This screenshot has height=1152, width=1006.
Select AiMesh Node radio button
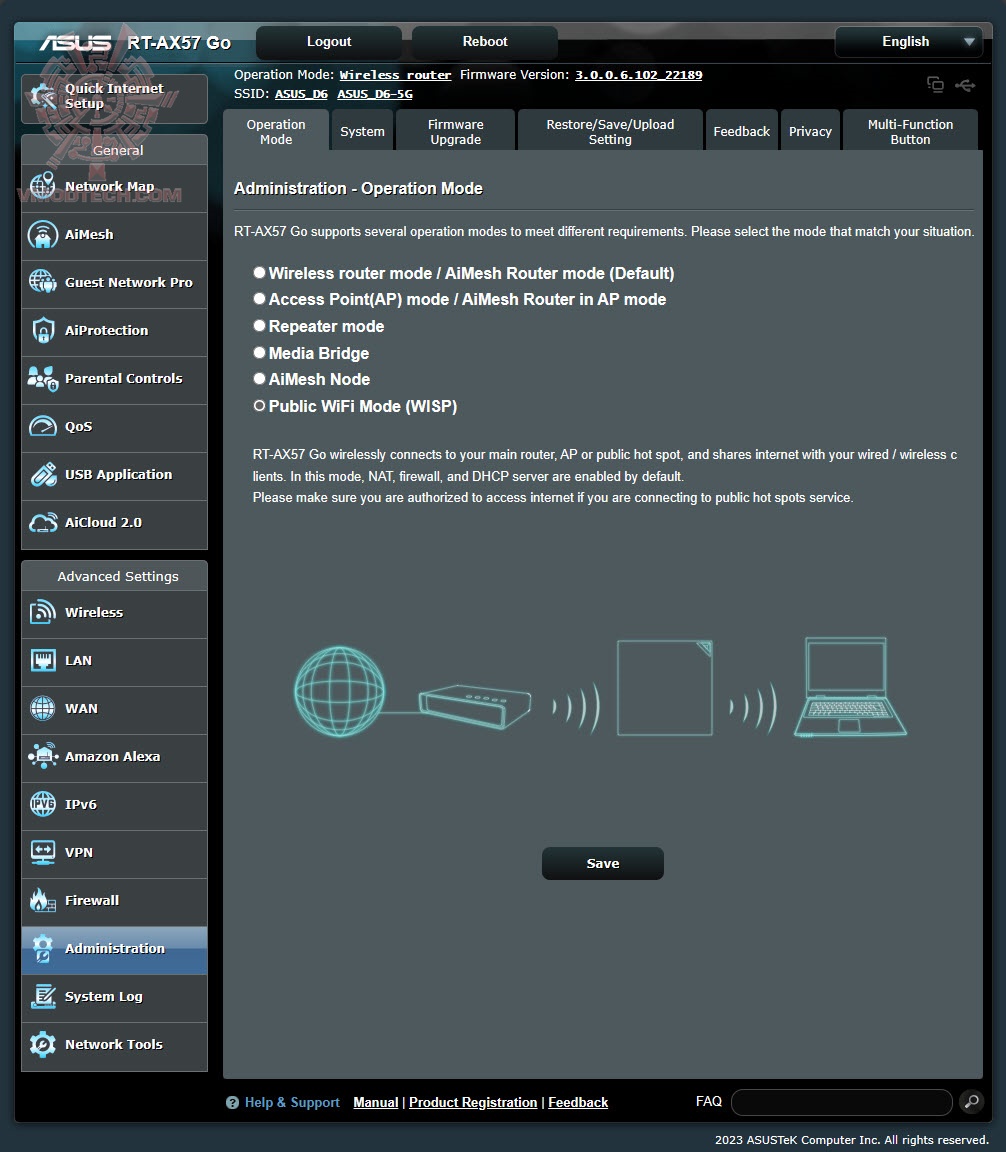tap(259, 379)
